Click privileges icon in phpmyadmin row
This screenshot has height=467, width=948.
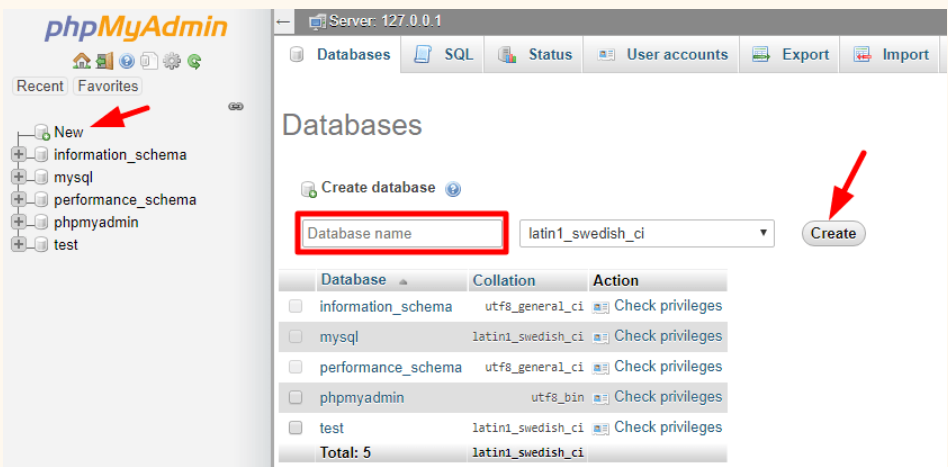tap(600, 398)
